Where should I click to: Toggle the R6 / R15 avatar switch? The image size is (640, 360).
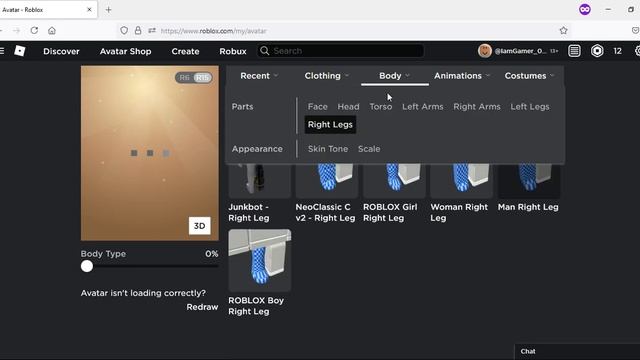(x=194, y=78)
